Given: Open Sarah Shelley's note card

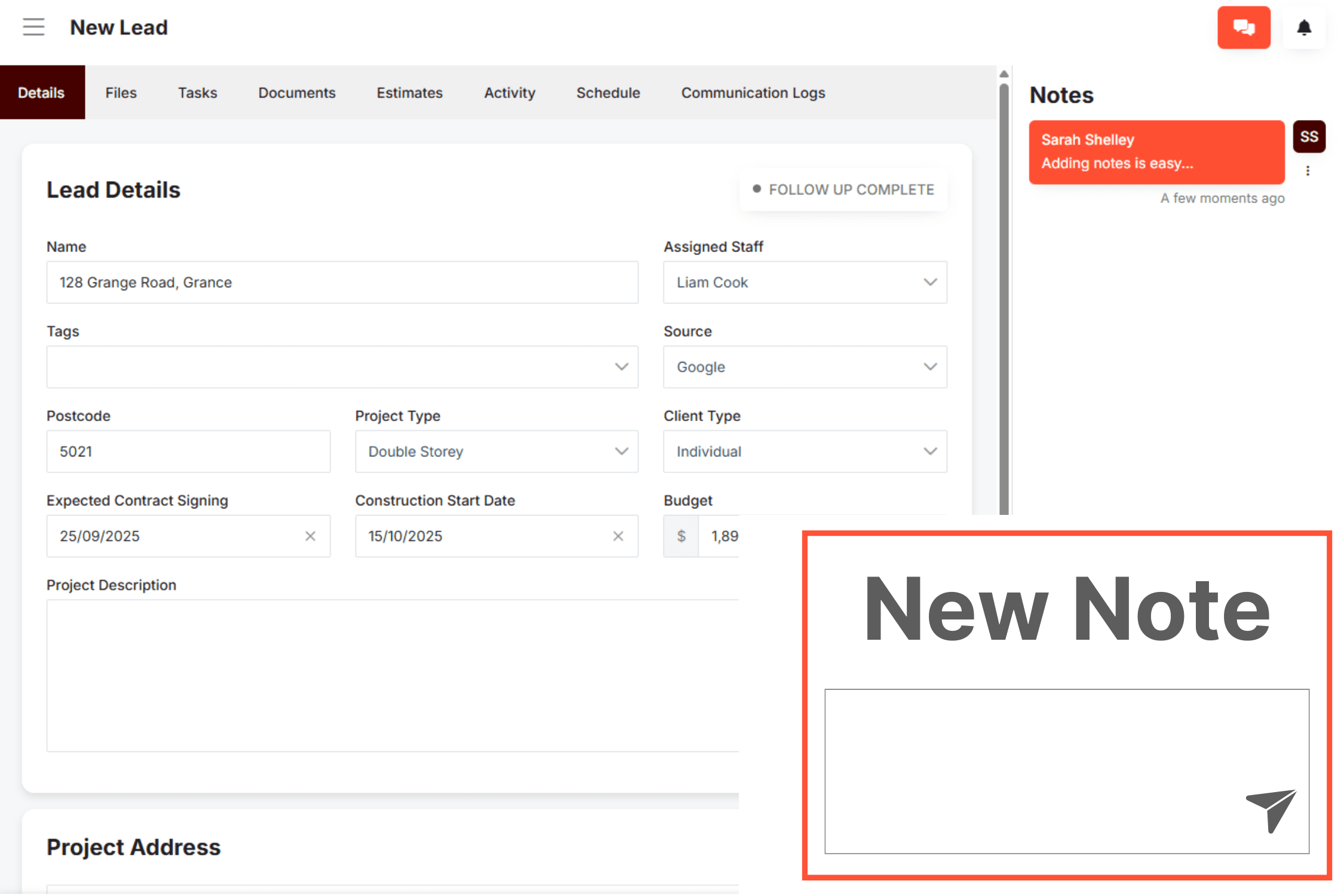Looking at the screenshot, I should tap(1156, 152).
